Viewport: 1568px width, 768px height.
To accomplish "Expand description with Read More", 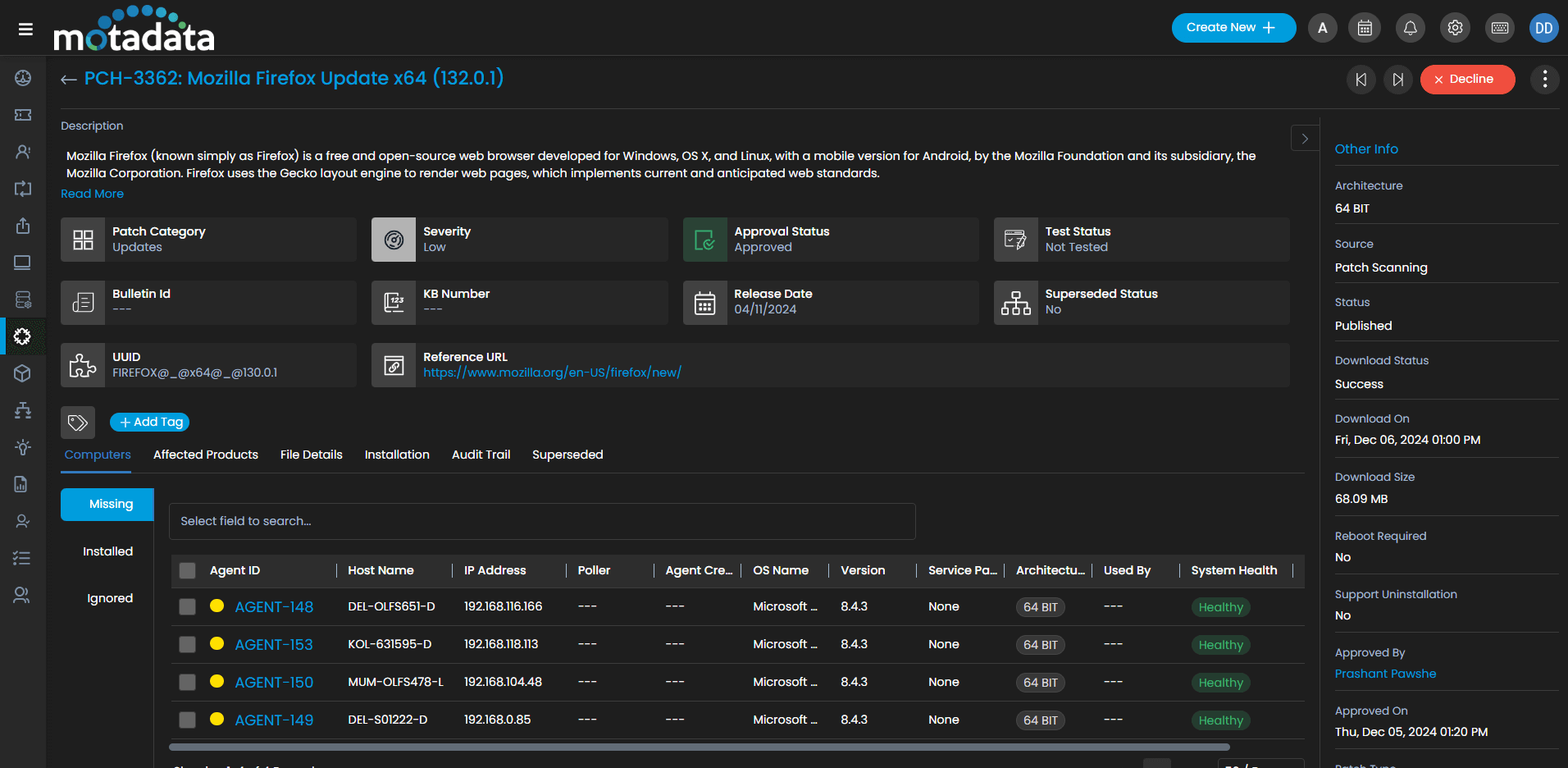I will [x=92, y=194].
